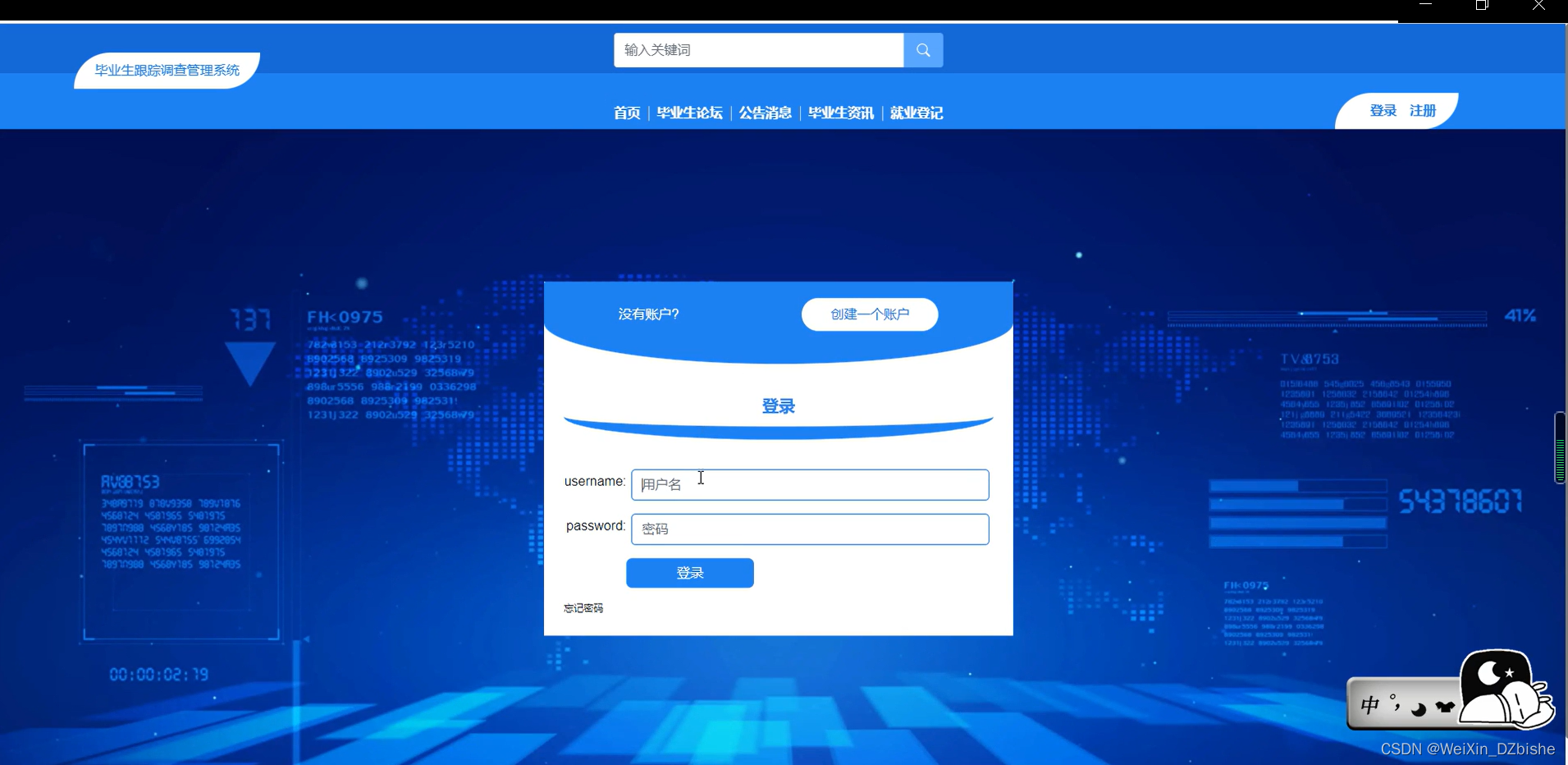
Task: Click the blue 登录 submit button
Action: click(690, 573)
